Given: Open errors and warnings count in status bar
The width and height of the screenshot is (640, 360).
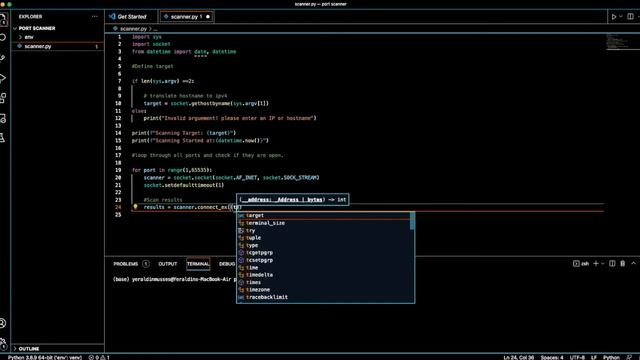Looking at the screenshot, I should [x=99, y=357].
